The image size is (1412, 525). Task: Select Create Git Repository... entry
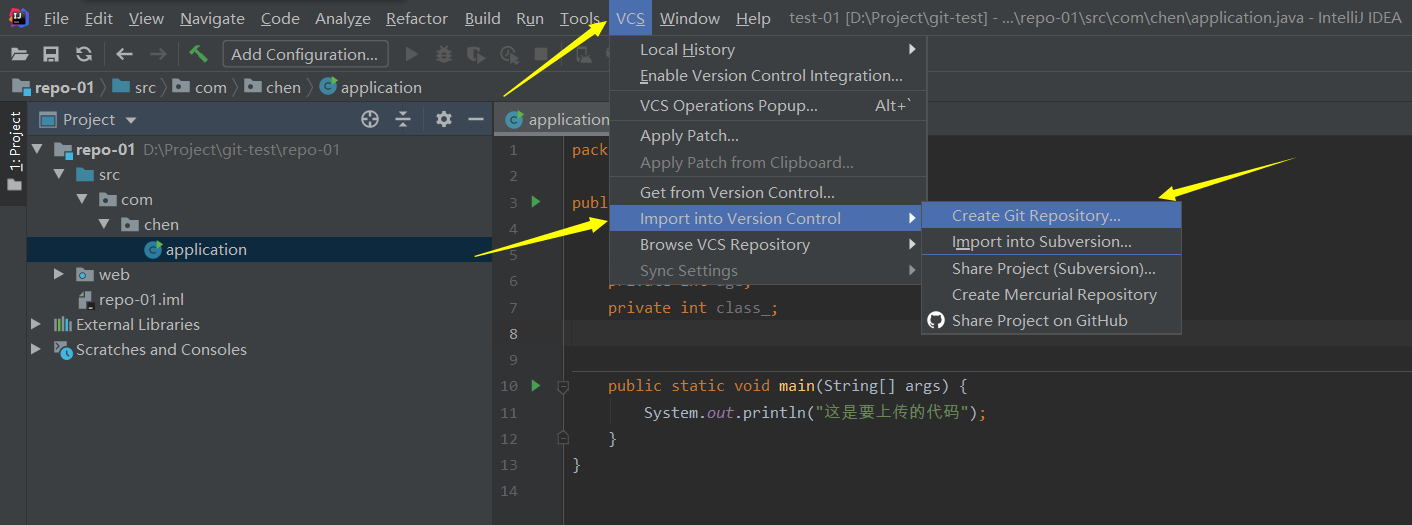[x=1051, y=215]
